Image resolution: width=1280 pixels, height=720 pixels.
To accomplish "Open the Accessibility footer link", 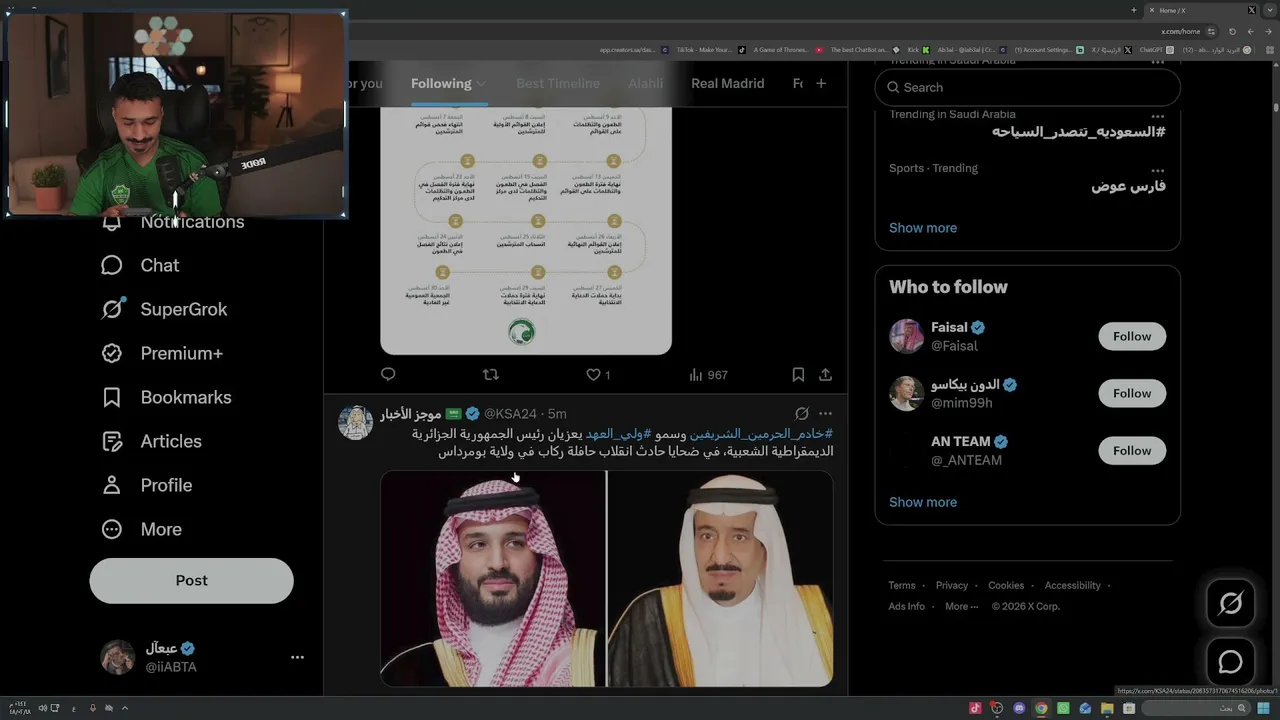I will (x=1073, y=585).
